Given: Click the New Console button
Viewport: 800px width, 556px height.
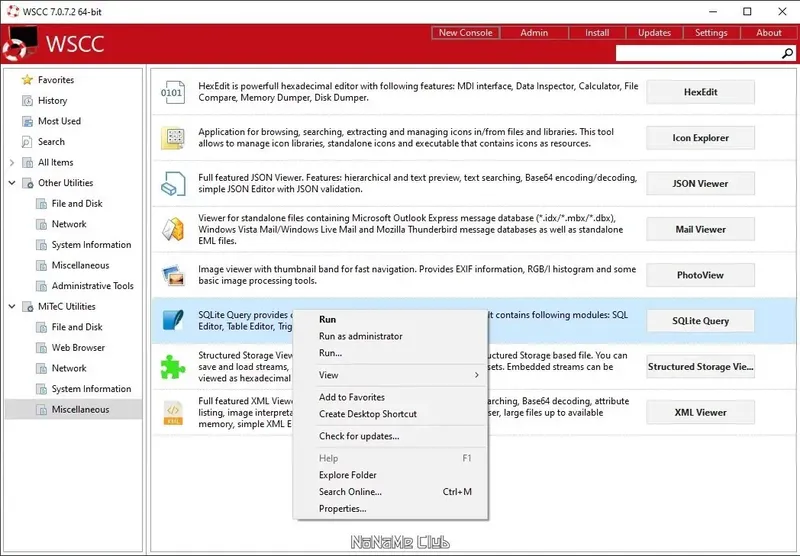Looking at the screenshot, I should tap(465, 33).
